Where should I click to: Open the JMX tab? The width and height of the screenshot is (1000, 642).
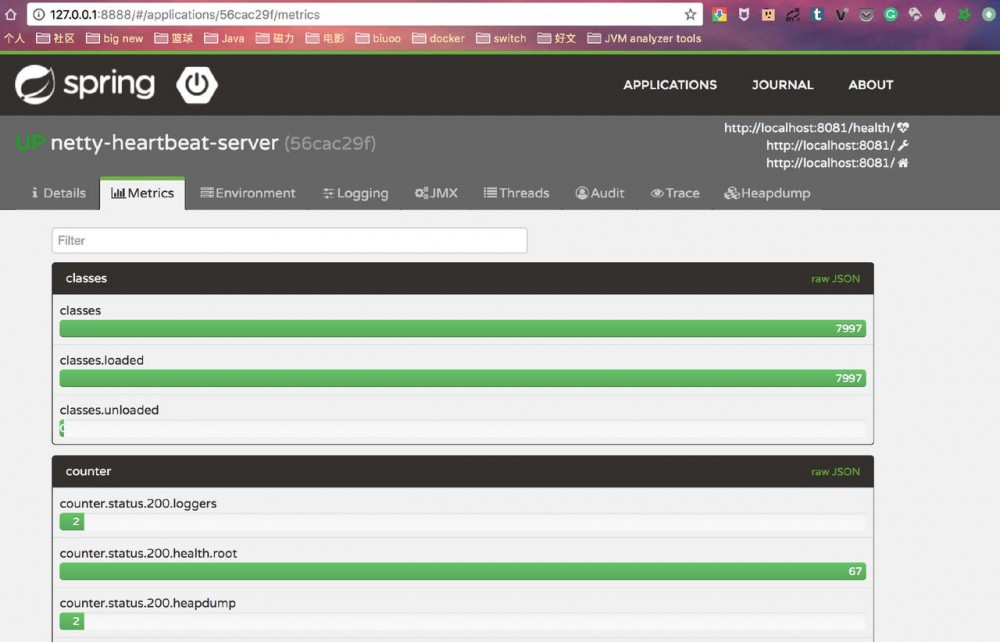tap(436, 193)
